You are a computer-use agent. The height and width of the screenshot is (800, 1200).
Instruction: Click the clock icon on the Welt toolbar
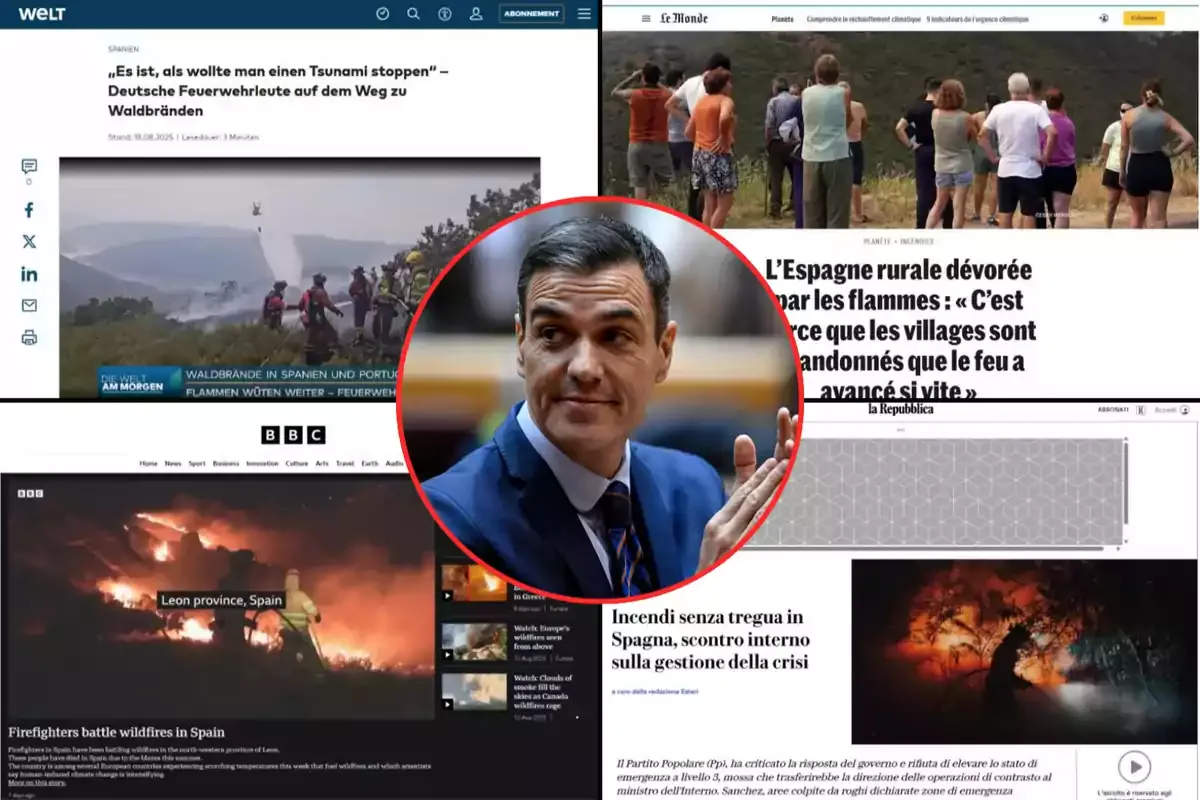383,14
